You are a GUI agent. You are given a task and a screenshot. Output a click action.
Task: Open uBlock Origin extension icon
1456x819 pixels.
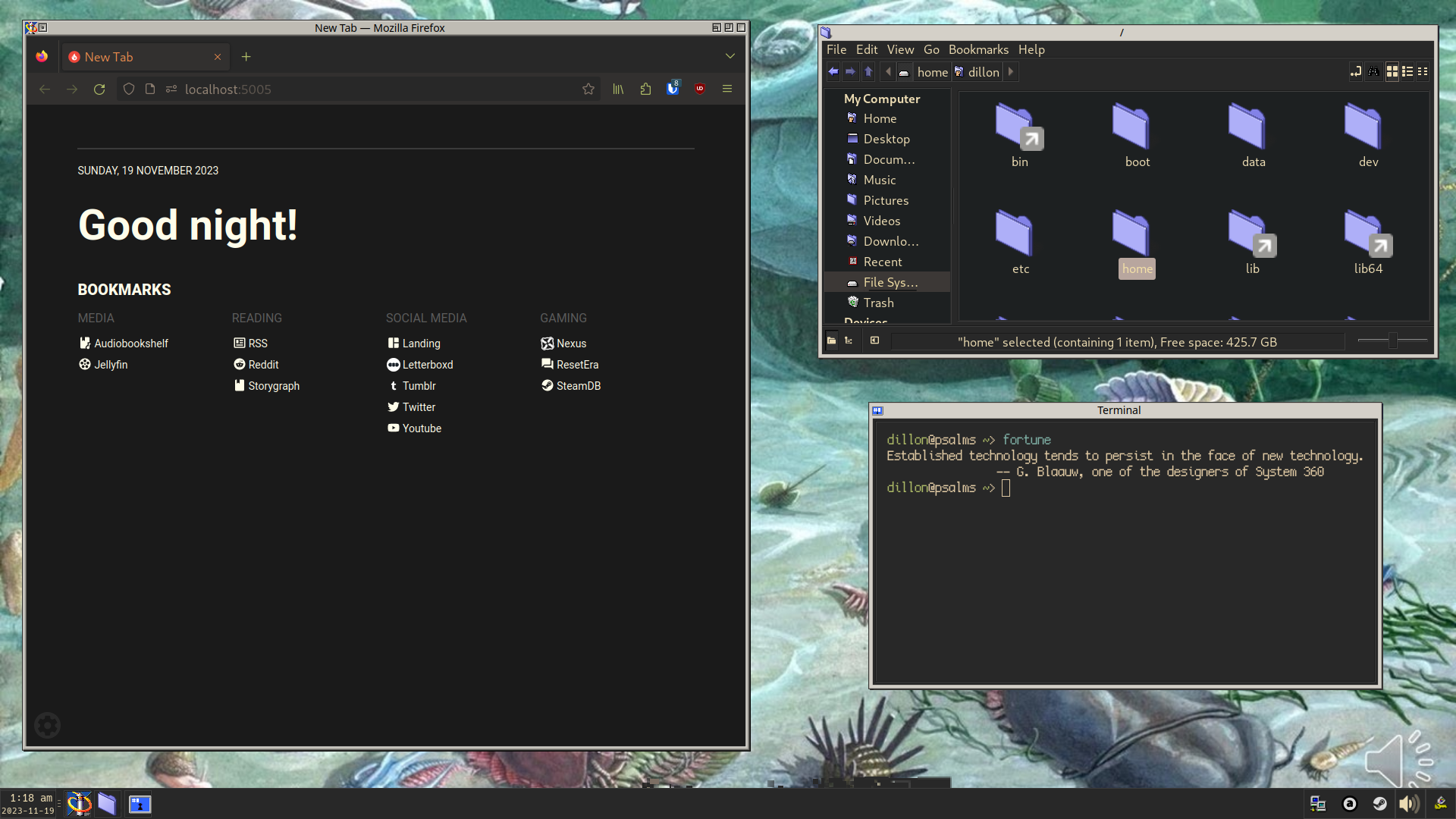[x=700, y=89]
